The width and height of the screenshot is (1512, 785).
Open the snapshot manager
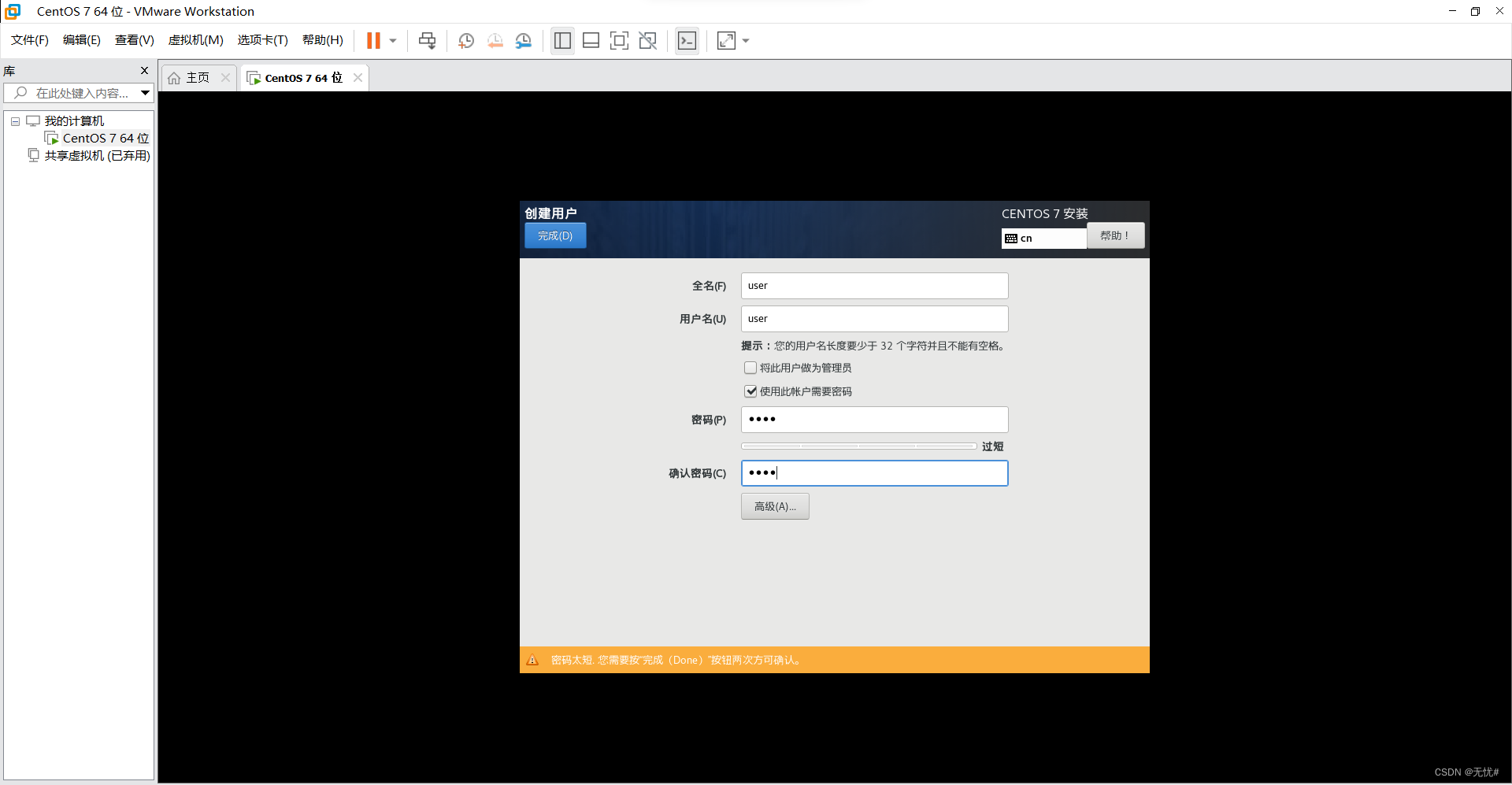[524, 41]
